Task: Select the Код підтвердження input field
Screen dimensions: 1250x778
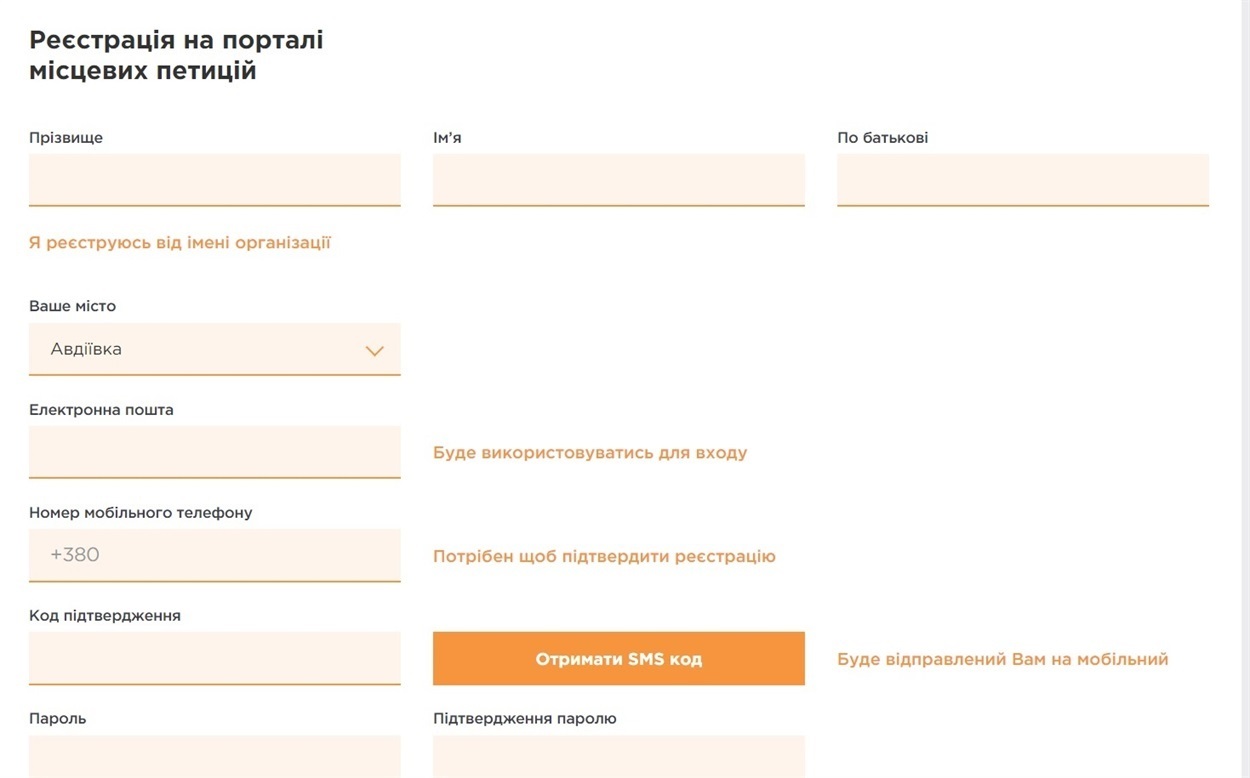Action: 215,658
